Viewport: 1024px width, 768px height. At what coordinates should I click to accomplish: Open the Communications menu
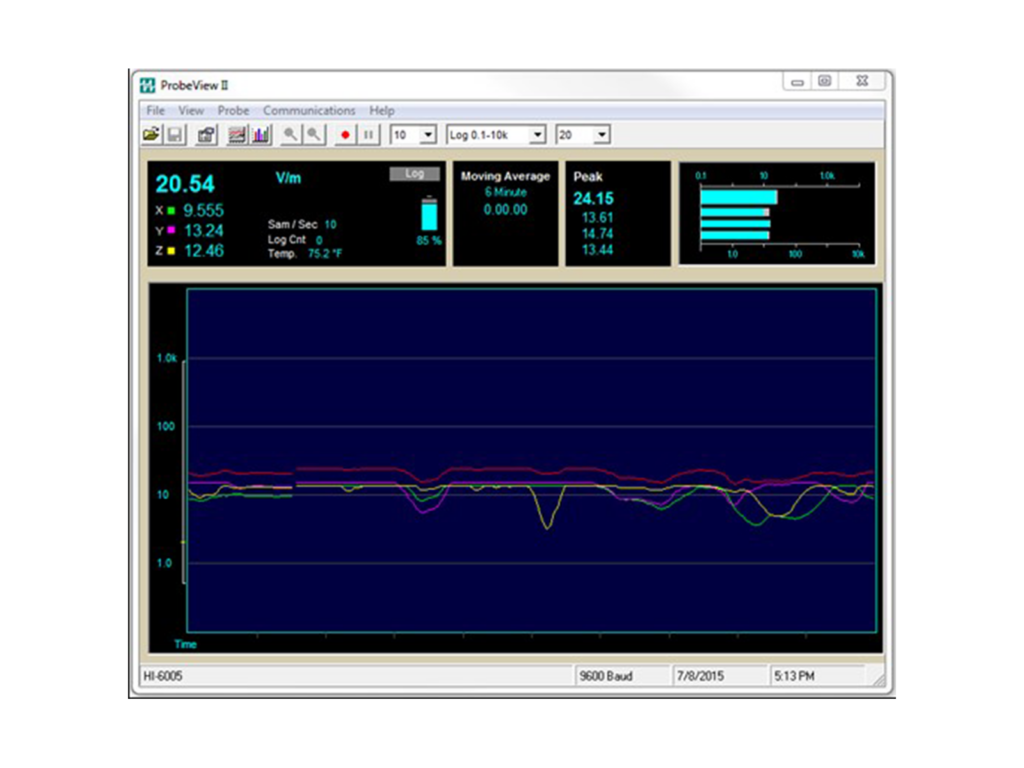310,110
